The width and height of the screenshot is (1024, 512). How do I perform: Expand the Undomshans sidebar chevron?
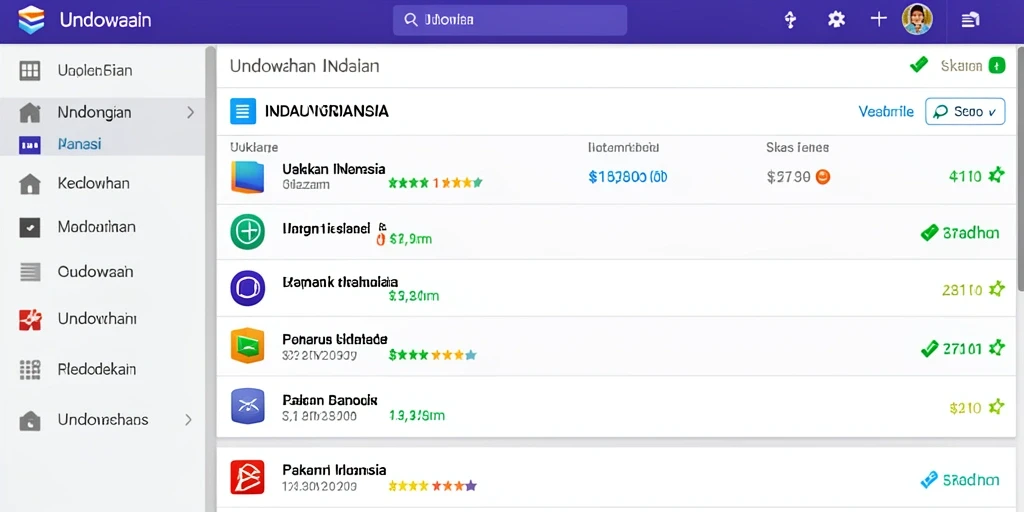coord(188,419)
